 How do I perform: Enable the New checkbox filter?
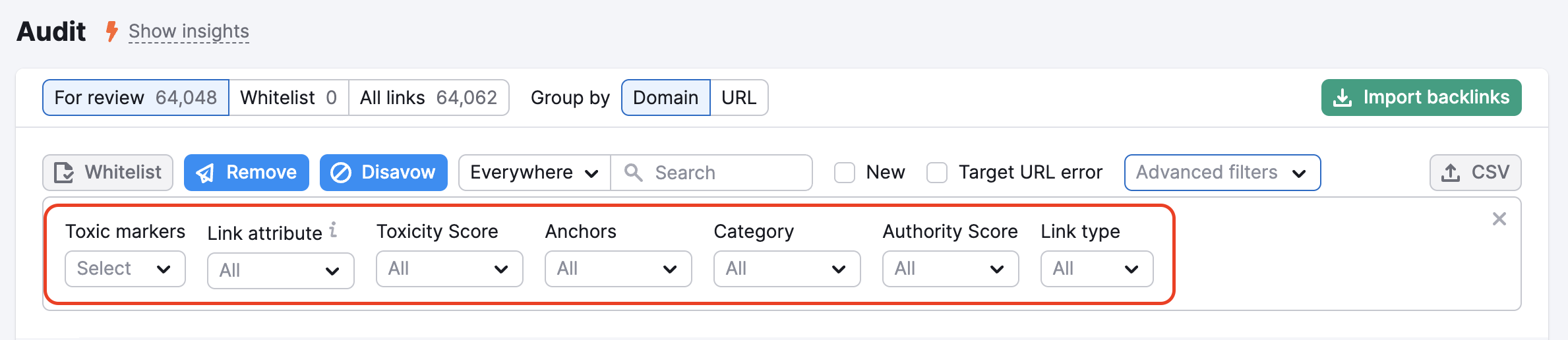(845, 173)
